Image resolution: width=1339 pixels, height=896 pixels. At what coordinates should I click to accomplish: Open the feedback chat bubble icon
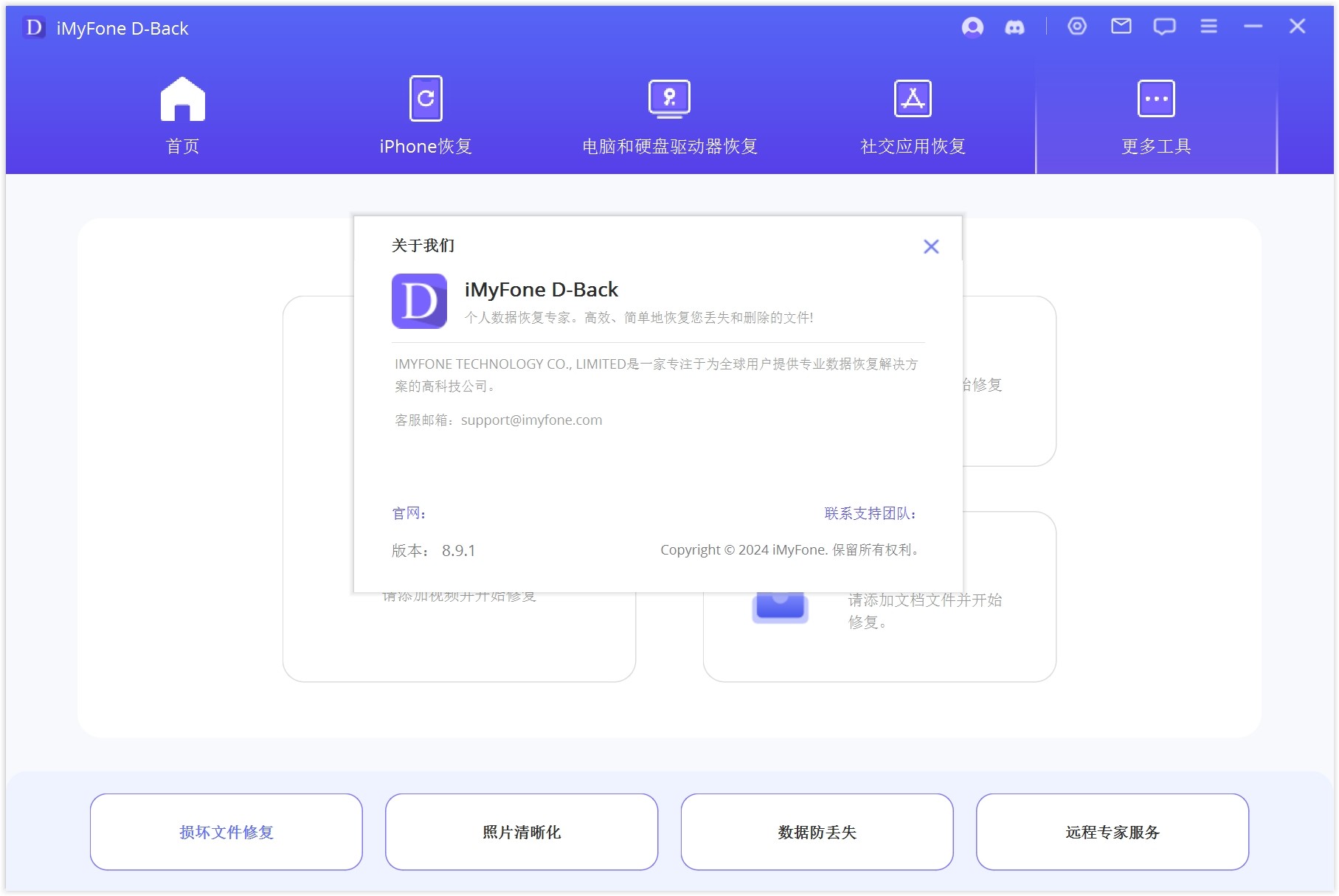coord(1165,27)
